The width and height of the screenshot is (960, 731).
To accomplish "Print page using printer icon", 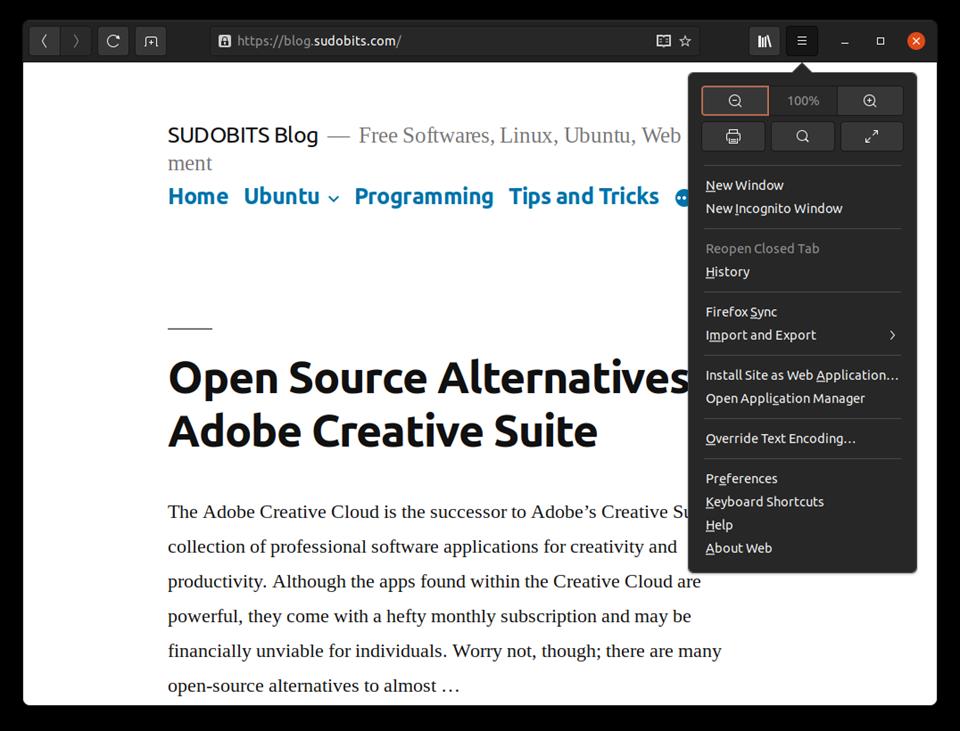I will (x=733, y=137).
